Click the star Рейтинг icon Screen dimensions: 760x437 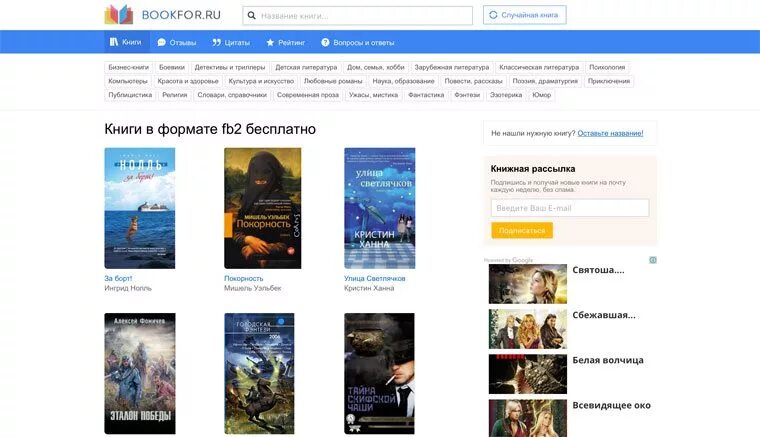pyautogui.click(x=270, y=43)
